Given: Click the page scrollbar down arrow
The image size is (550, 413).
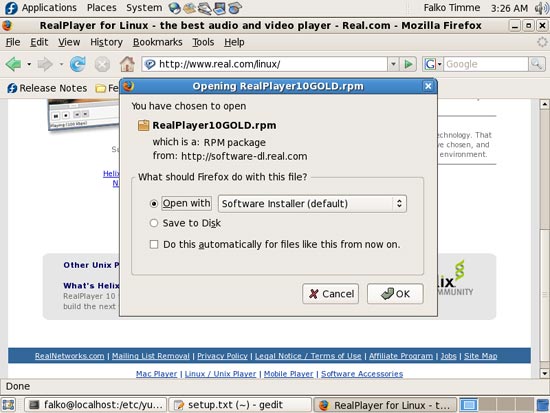Looking at the screenshot, I should tap(544, 373).
